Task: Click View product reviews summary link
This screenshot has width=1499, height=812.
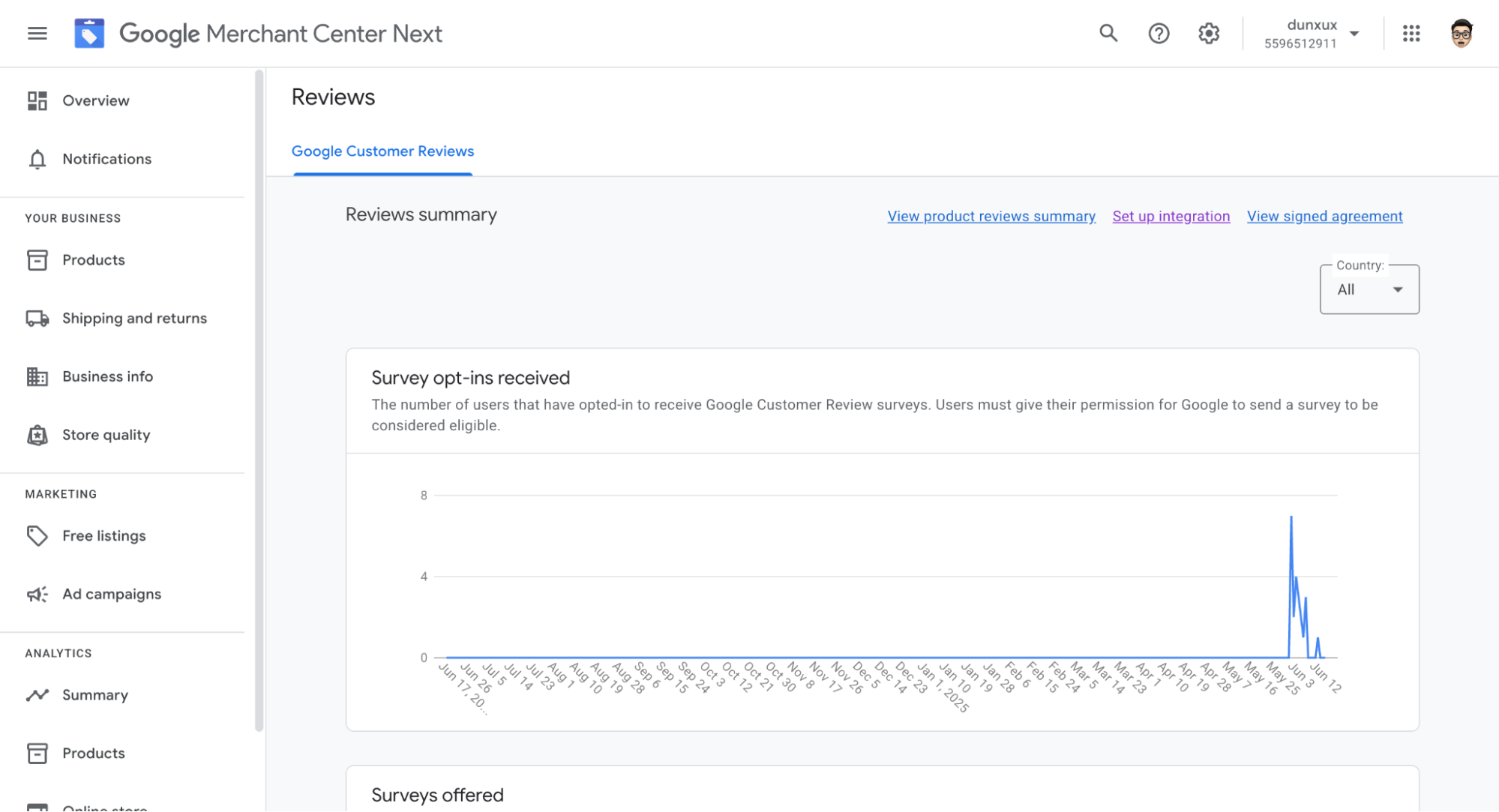Action: click(991, 216)
